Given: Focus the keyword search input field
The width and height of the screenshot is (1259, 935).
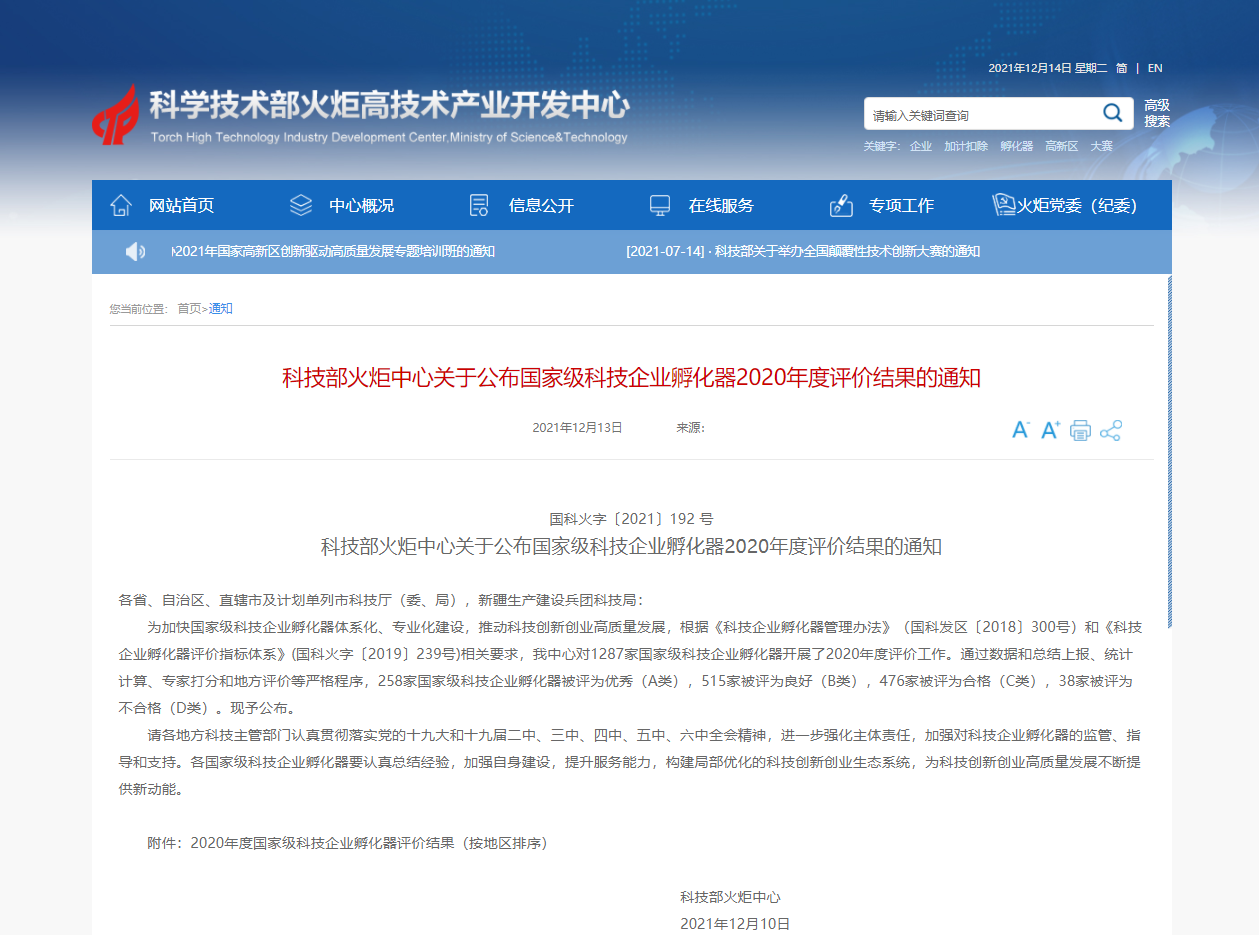Looking at the screenshot, I should coord(982,114).
